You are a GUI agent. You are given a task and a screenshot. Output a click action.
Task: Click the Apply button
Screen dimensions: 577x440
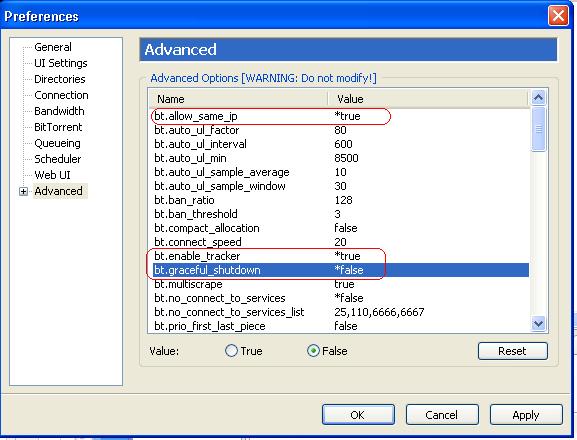coord(526,415)
